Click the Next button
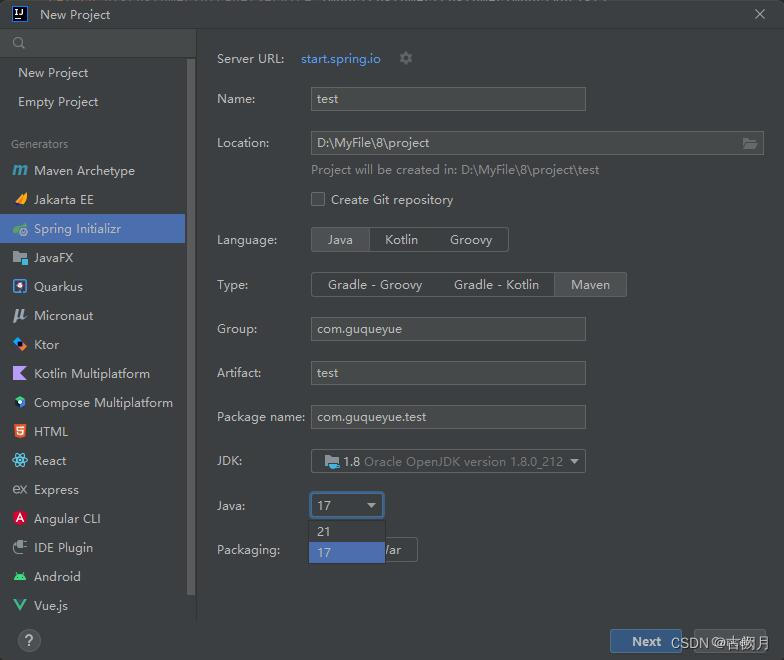Screen dimensions: 784x660 [x=646, y=641]
